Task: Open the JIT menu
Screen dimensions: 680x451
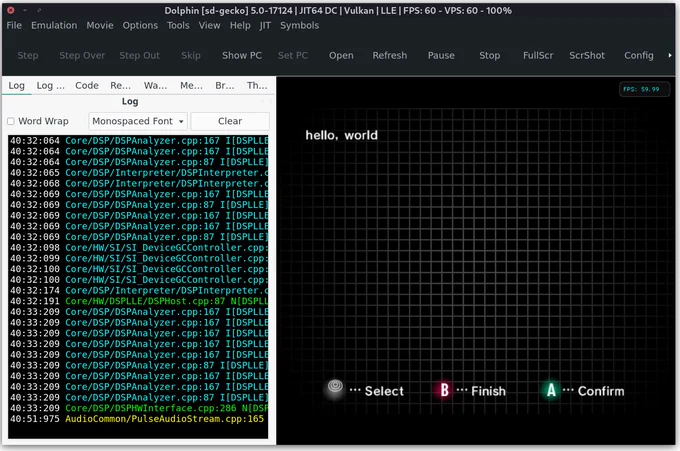Action: pyautogui.click(x=265, y=26)
